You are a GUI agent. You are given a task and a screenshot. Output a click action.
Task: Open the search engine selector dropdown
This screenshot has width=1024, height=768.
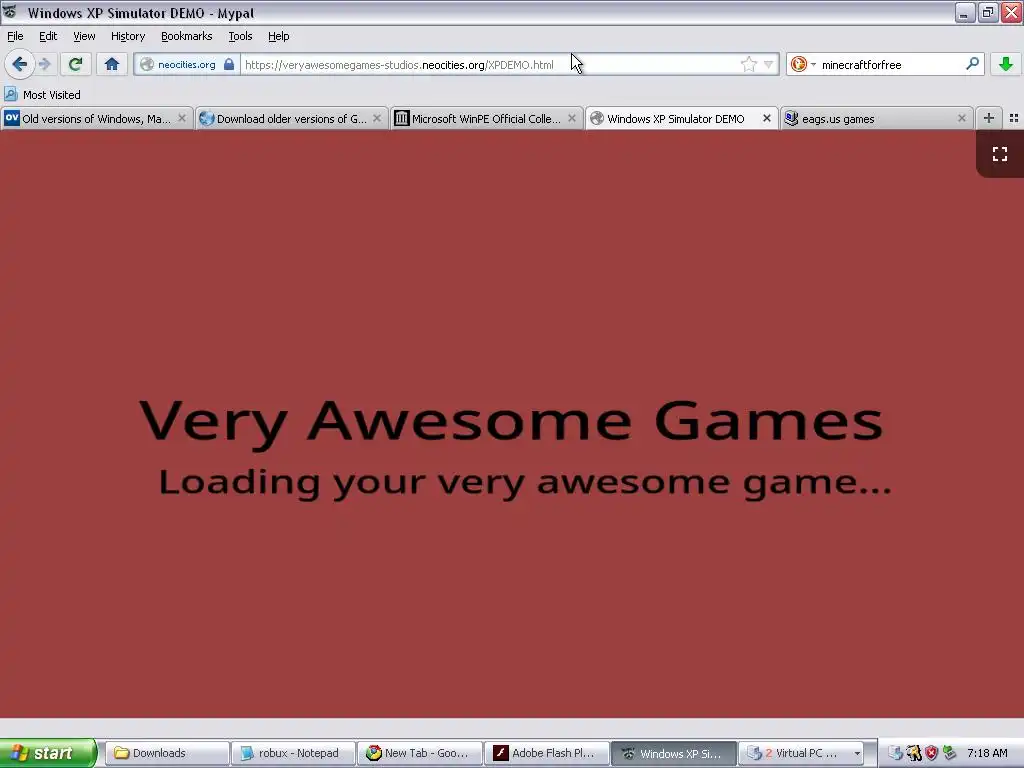point(803,64)
